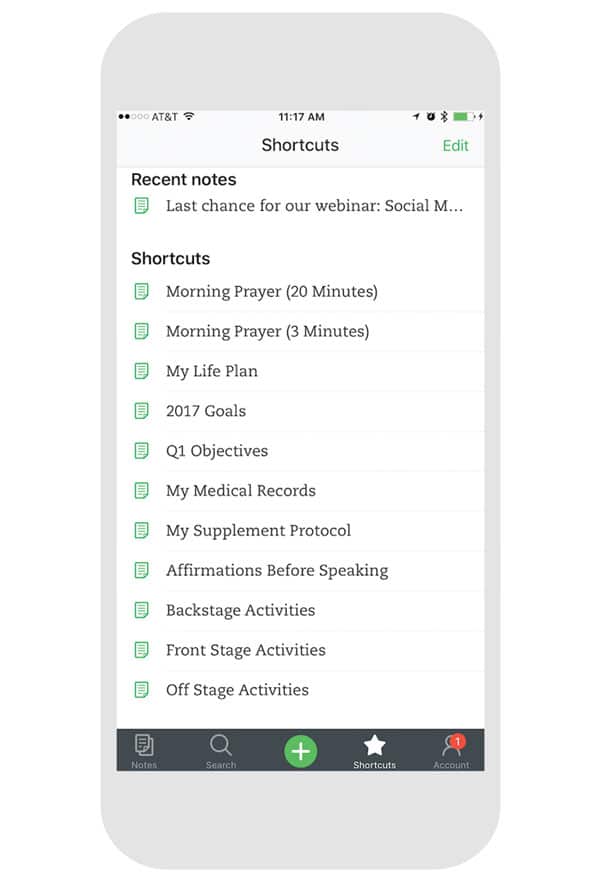Open the Account tab with notification badge
This screenshot has height=881, width=600.
(451, 750)
